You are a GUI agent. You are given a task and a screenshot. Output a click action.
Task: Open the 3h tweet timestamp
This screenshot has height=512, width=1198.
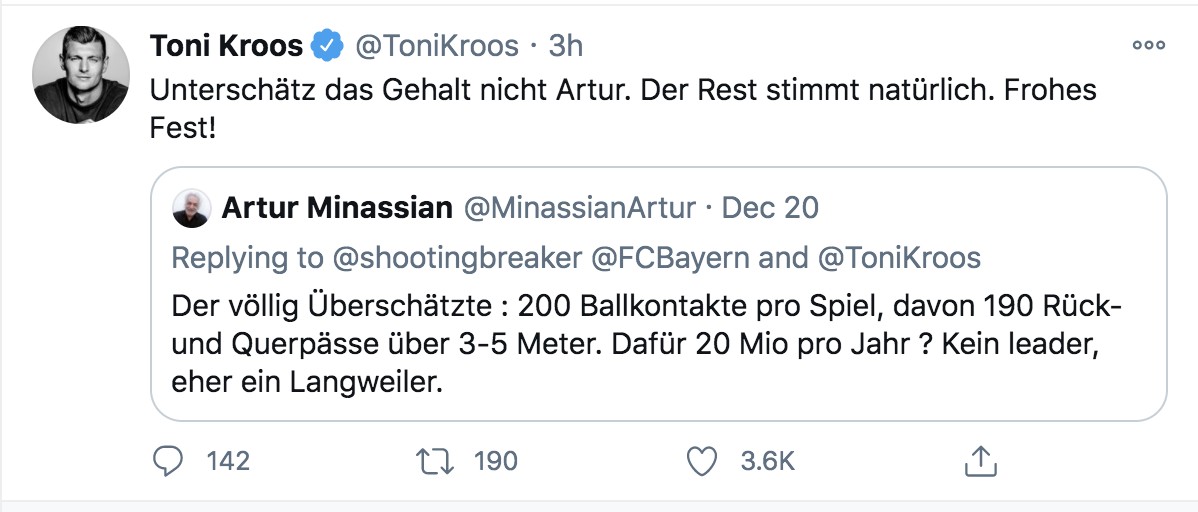coord(566,46)
